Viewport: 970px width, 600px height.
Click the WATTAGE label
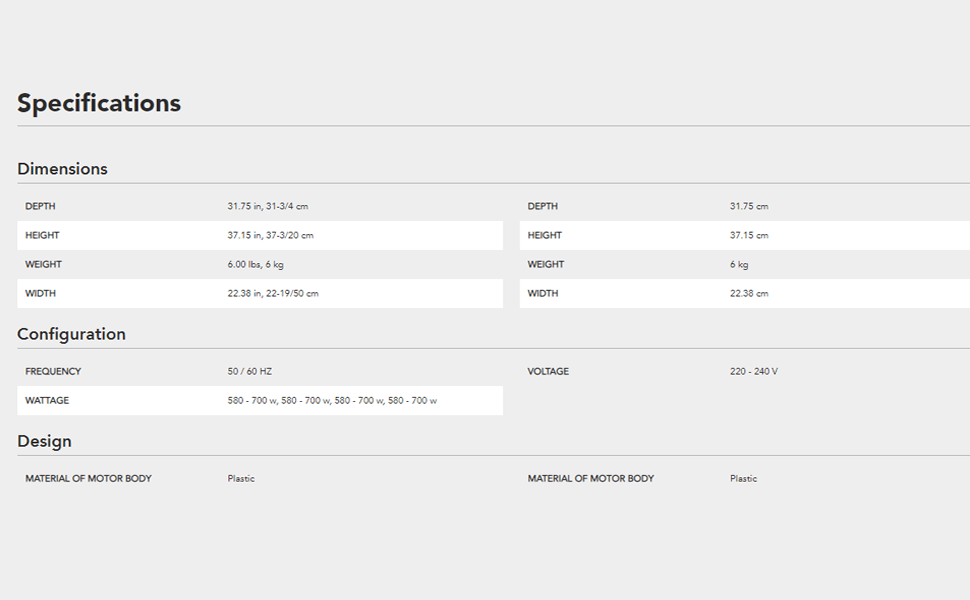(47, 400)
